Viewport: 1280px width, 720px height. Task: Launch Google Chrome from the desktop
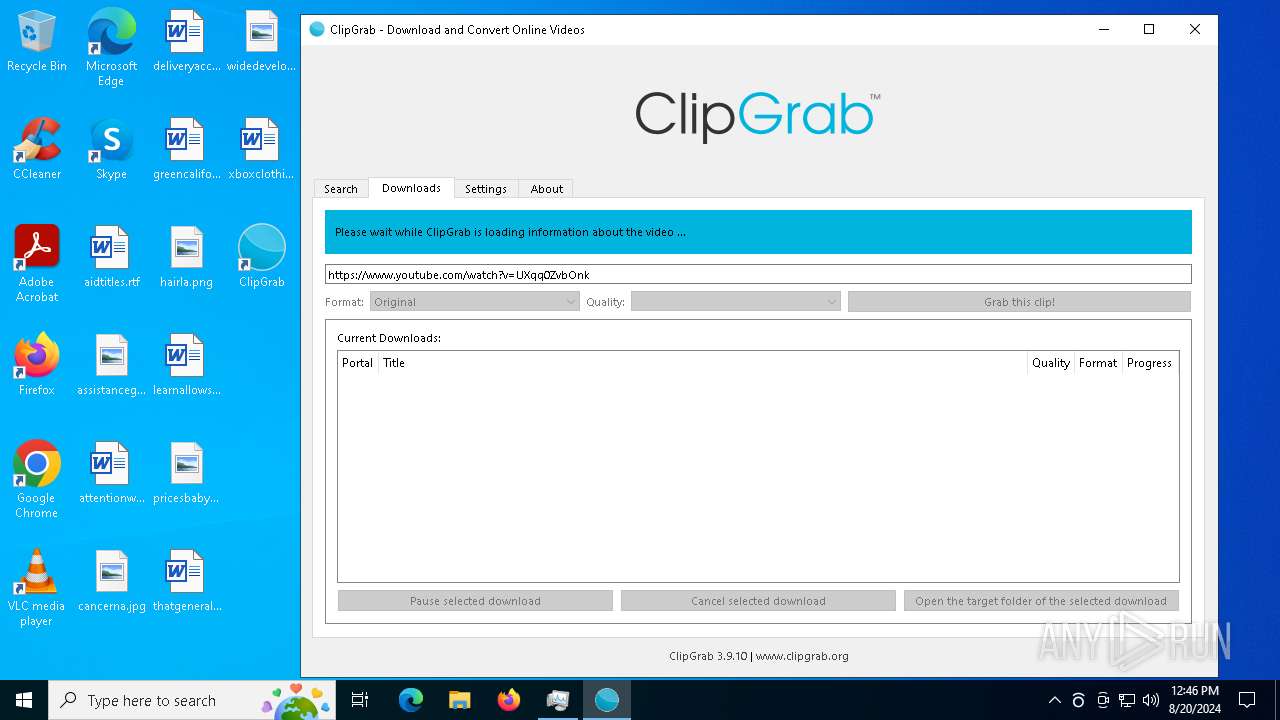tap(37, 480)
